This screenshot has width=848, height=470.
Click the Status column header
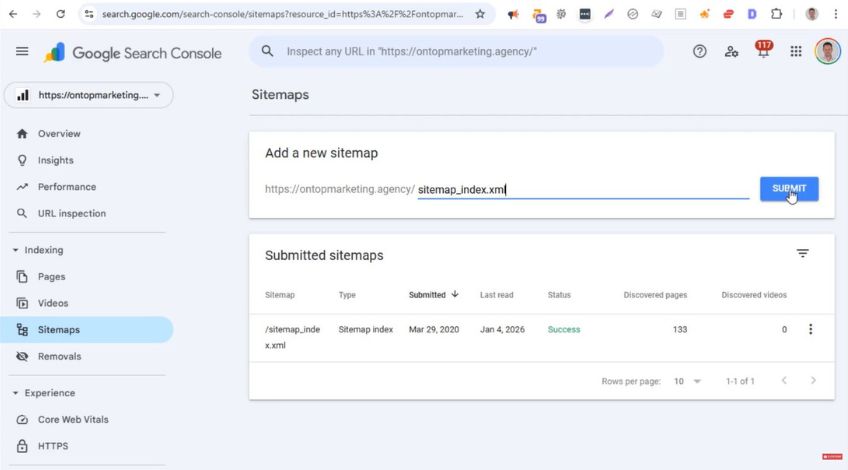click(x=559, y=295)
